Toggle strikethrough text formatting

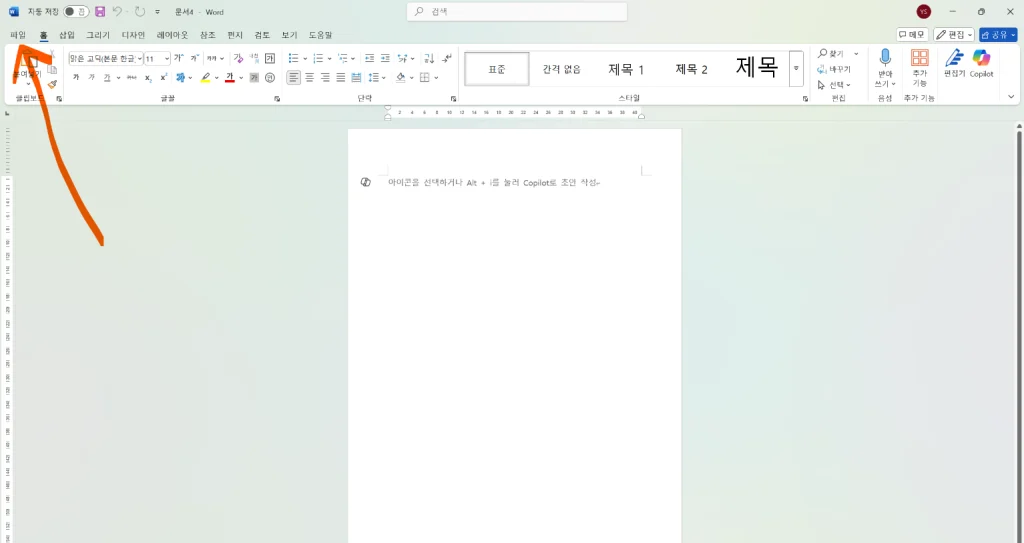pos(132,78)
